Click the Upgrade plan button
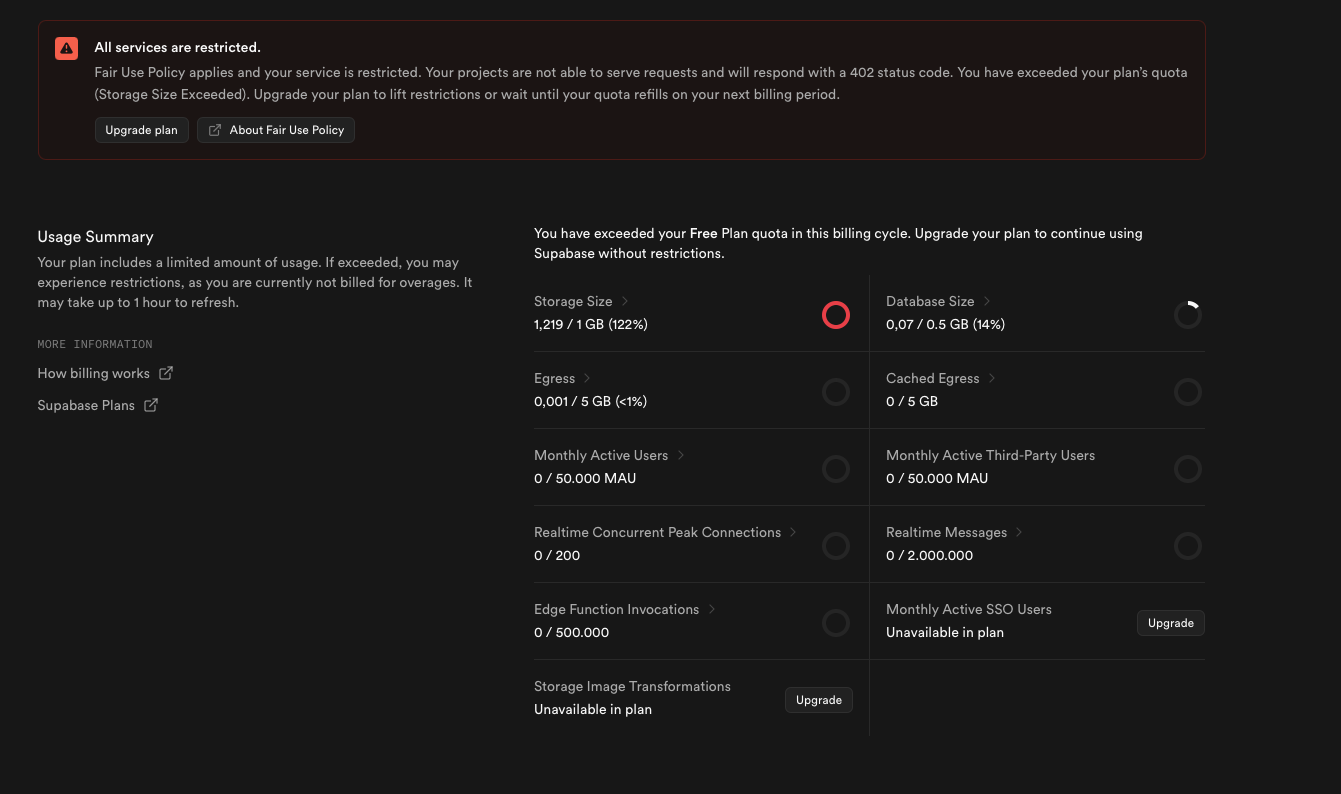 pyautogui.click(x=141, y=129)
